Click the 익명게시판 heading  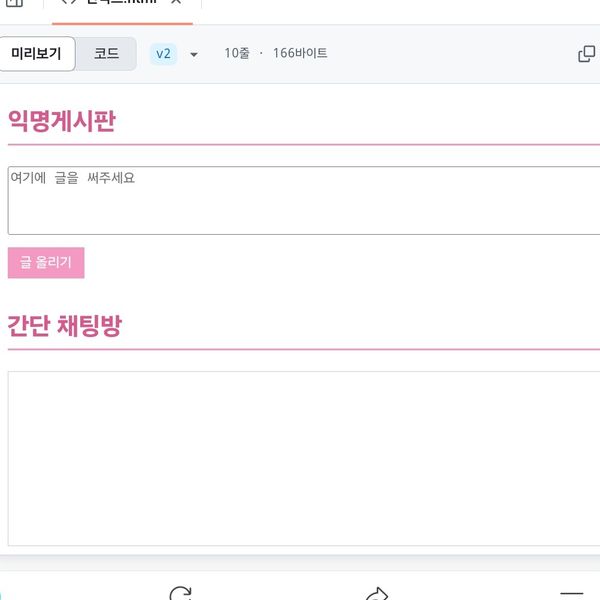61,122
